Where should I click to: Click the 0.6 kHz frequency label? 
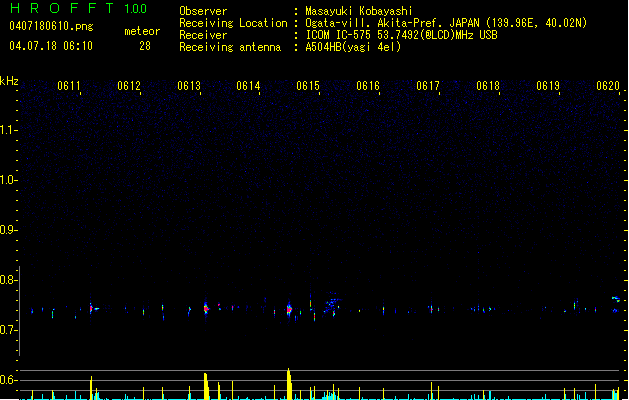pyautogui.click(x=8, y=380)
